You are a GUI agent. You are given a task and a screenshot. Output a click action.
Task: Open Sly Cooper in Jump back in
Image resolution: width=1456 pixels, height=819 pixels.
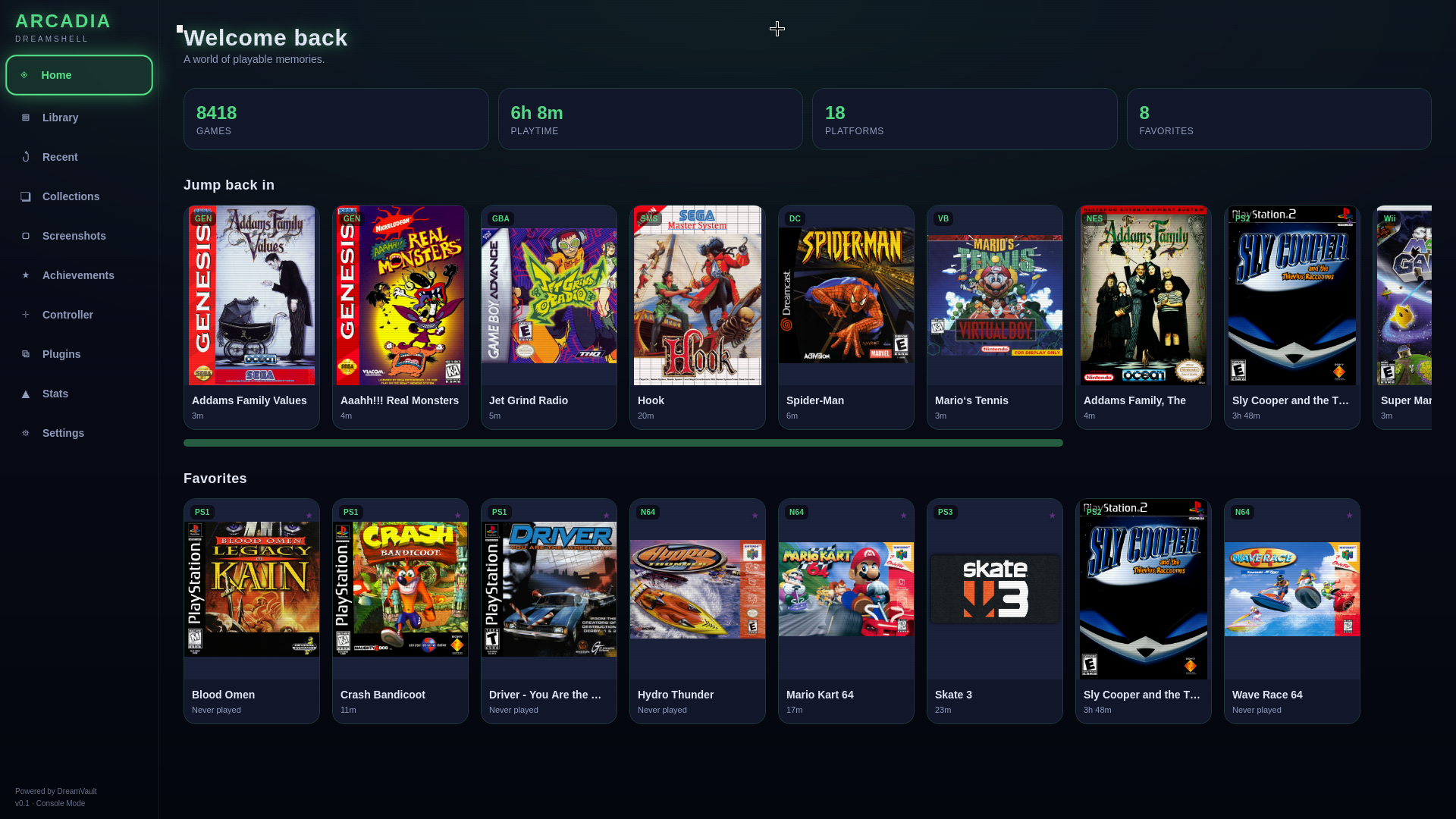click(x=1292, y=317)
